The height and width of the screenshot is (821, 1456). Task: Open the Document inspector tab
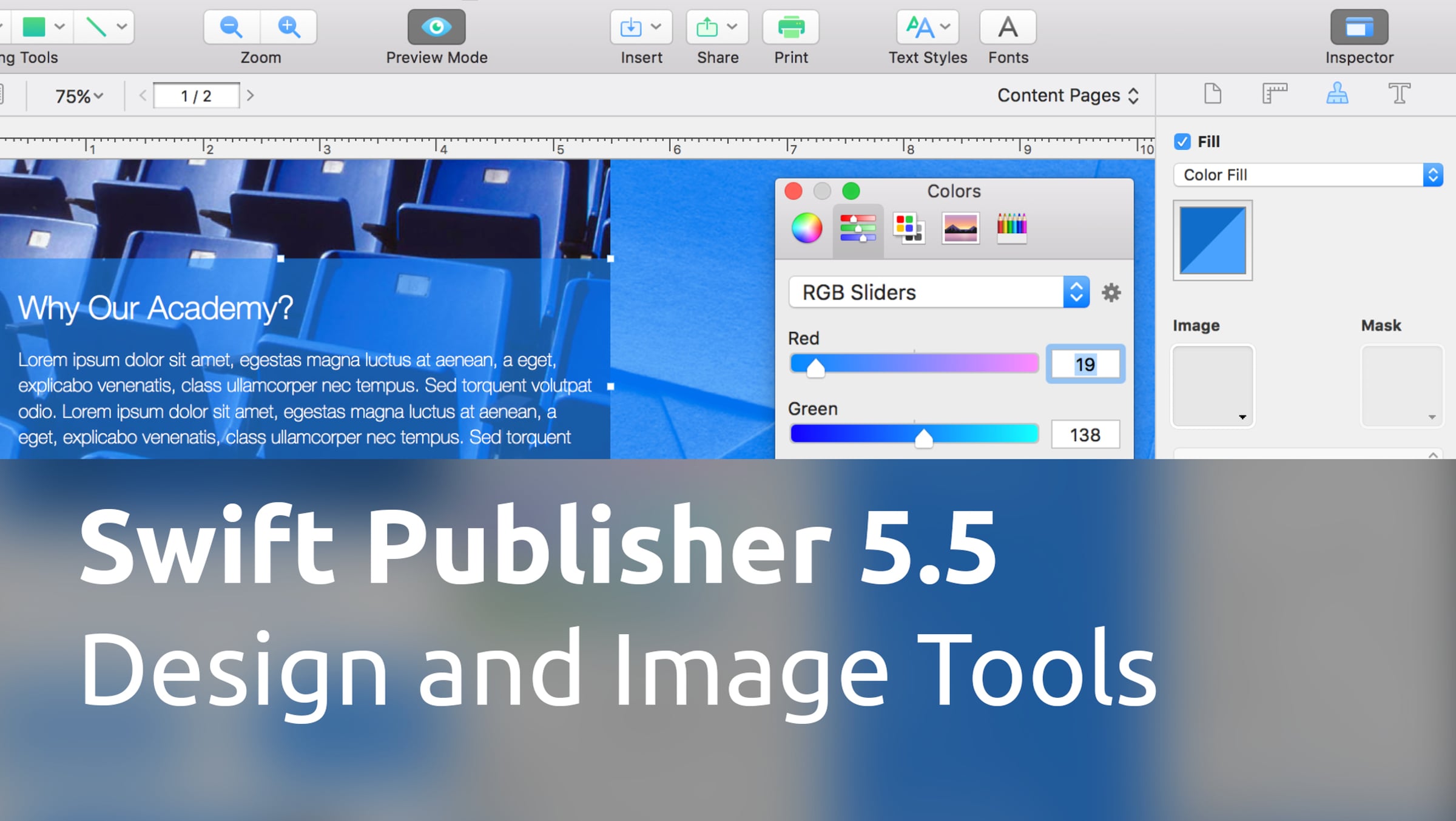(x=1212, y=94)
